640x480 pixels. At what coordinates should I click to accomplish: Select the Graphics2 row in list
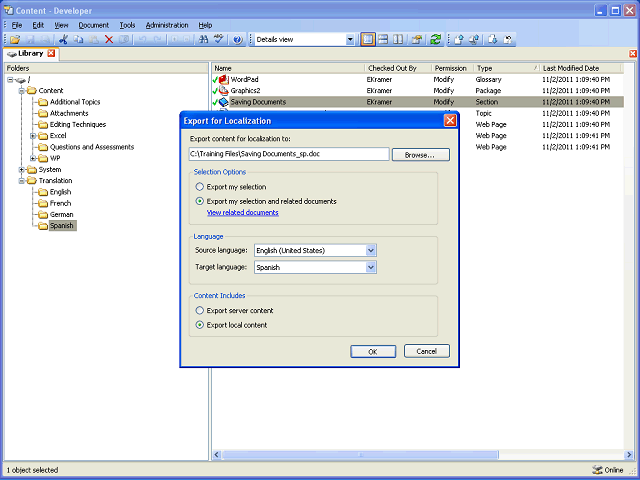coord(418,91)
